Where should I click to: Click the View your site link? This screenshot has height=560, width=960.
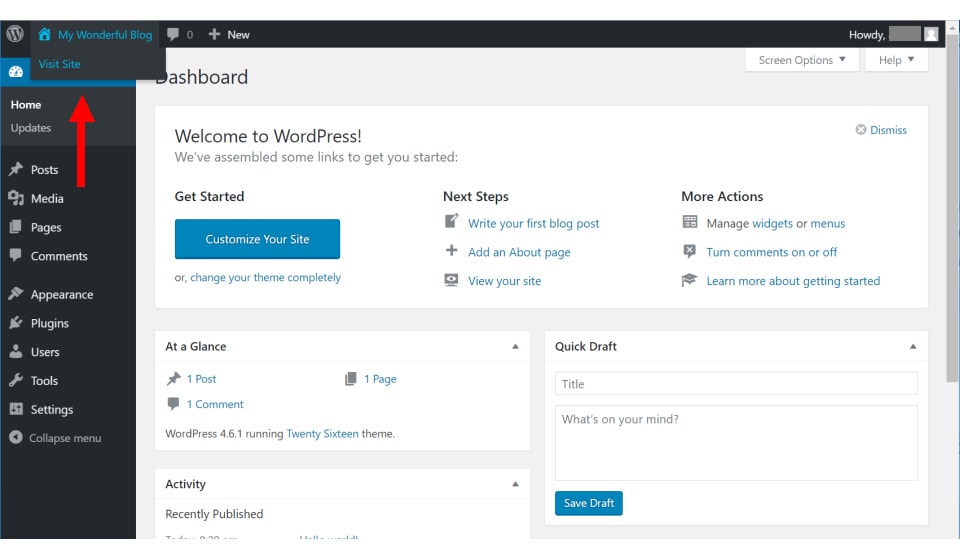(504, 281)
